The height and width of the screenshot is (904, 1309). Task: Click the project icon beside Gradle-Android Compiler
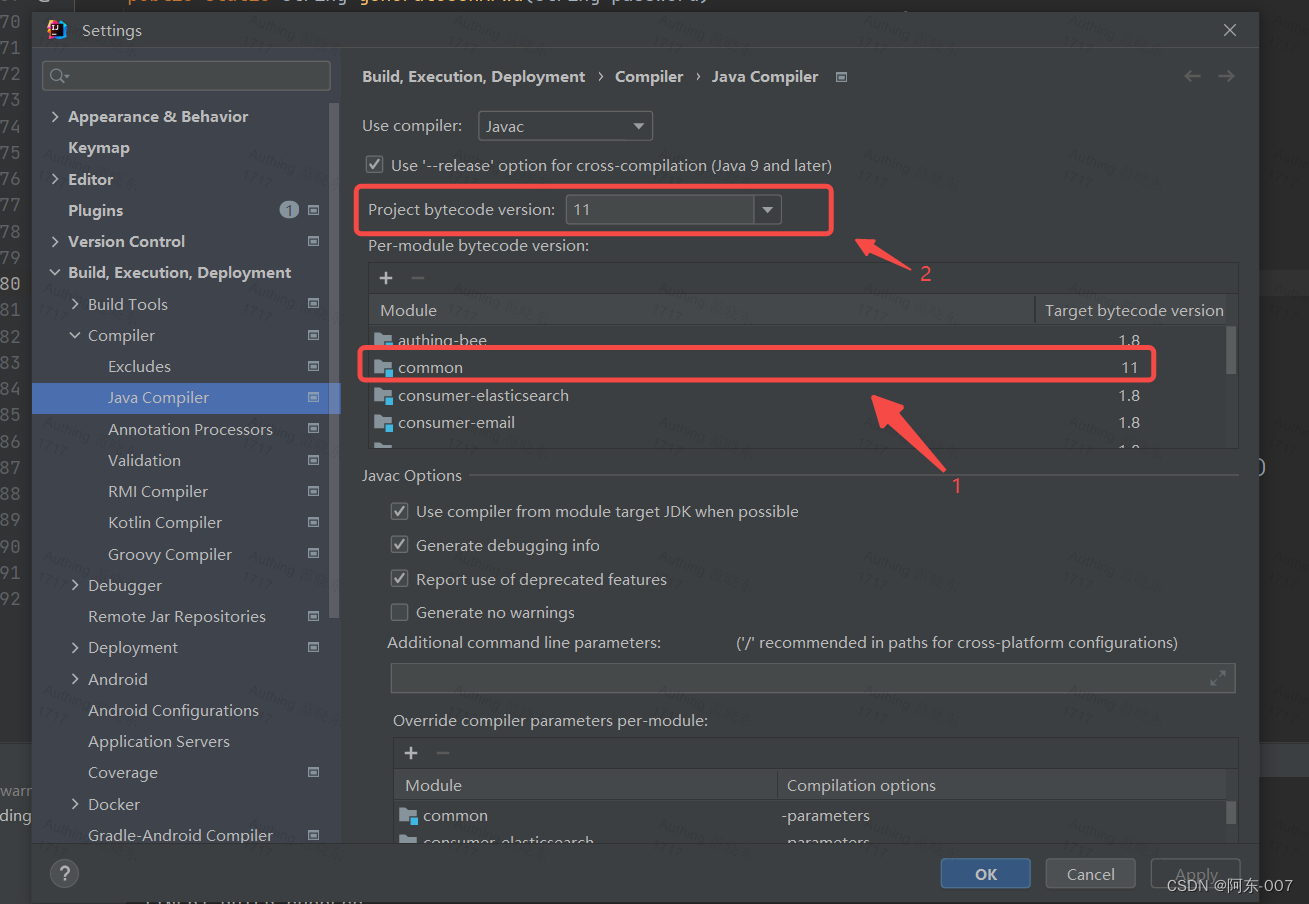point(313,835)
